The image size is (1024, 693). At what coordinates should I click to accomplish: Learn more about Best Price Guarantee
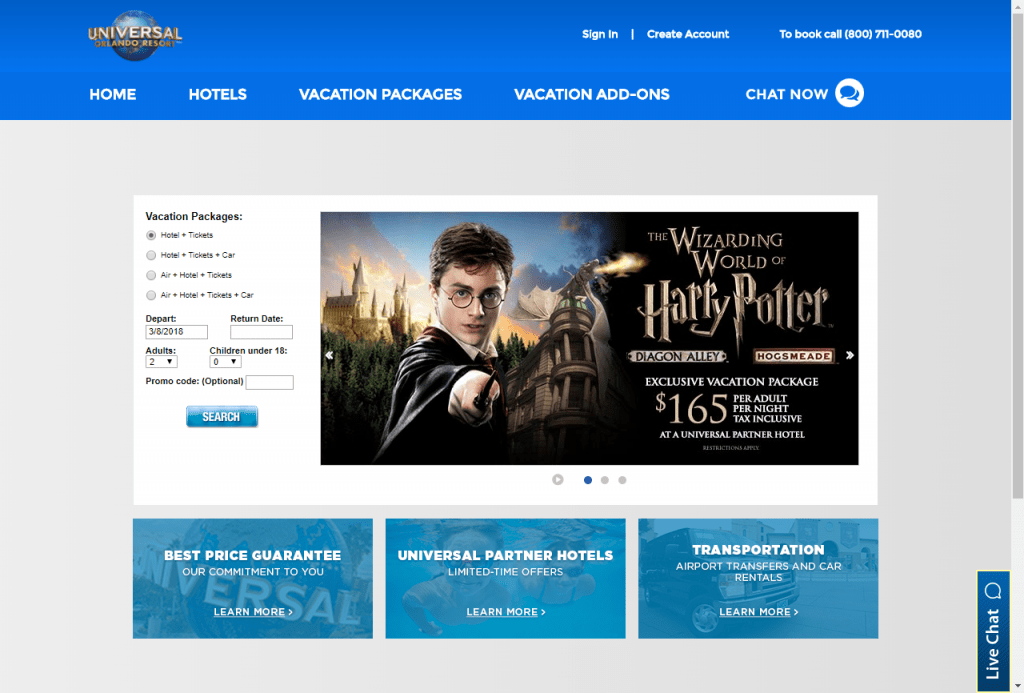pos(253,612)
